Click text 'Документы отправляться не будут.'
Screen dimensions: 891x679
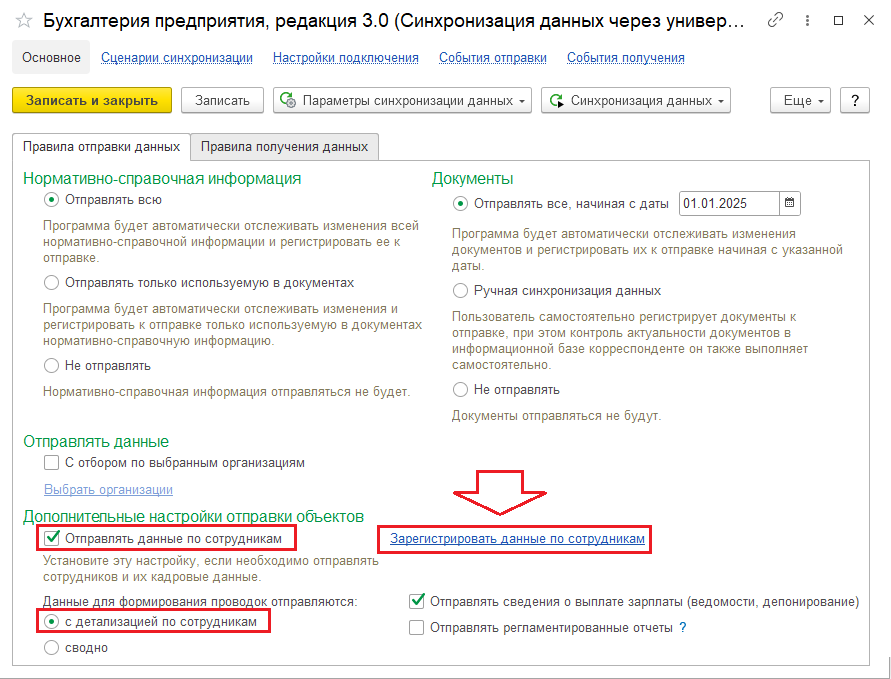click(x=556, y=416)
